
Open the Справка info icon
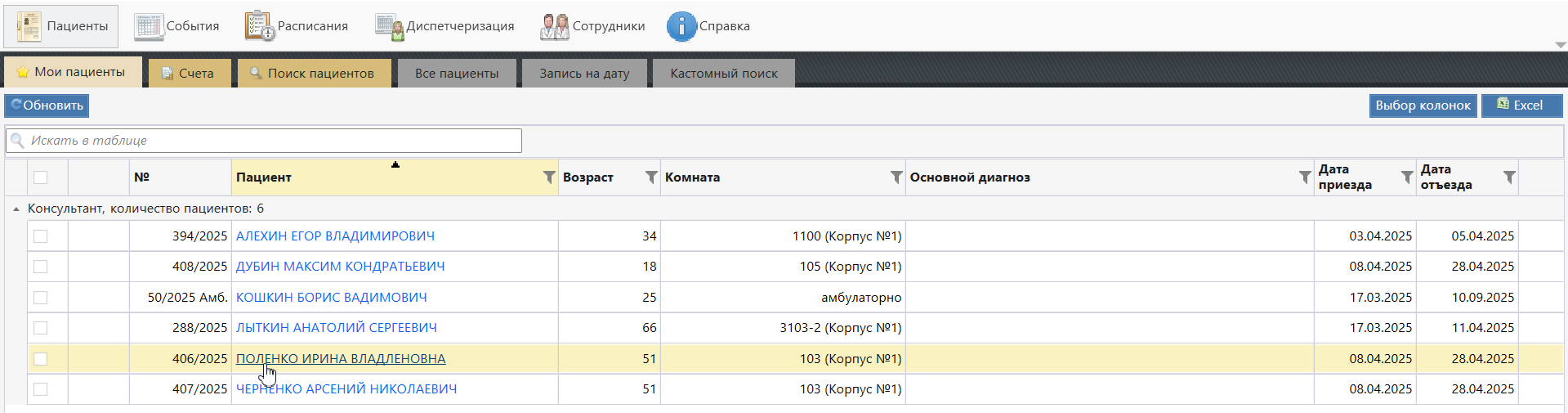(x=681, y=26)
